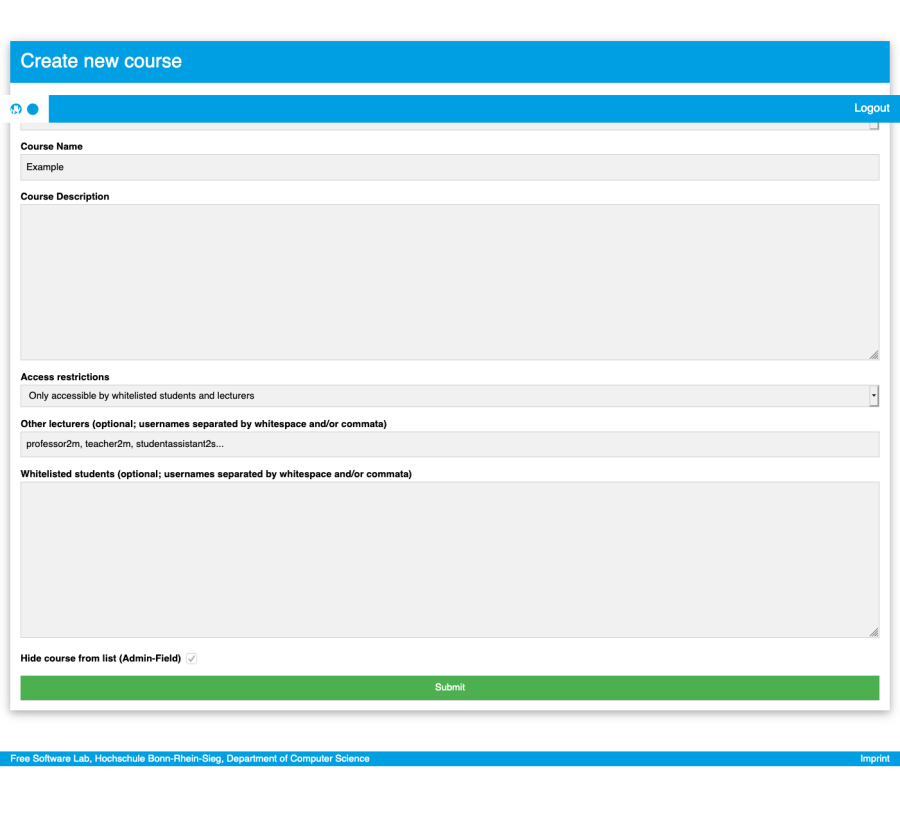Click the round logo icon in the navigation bar
This screenshot has width=900, height=824.
pos(16,109)
